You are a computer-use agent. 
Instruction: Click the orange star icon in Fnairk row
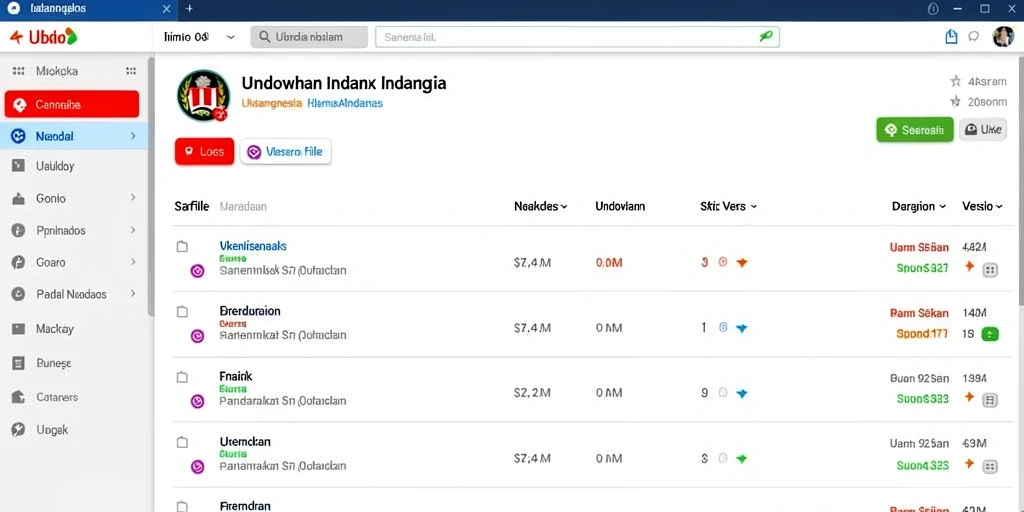(x=969, y=396)
